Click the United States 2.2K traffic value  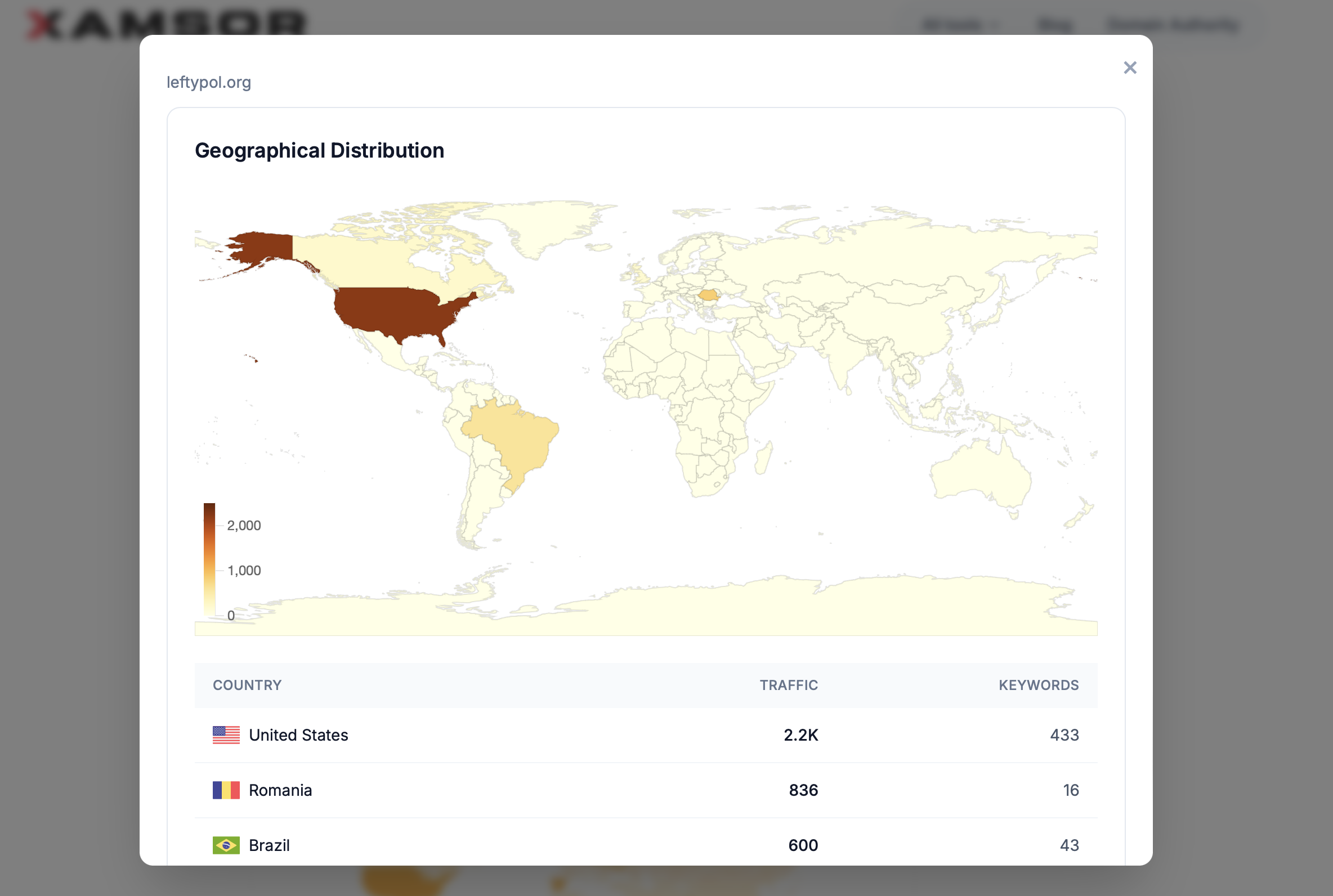click(800, 735)
